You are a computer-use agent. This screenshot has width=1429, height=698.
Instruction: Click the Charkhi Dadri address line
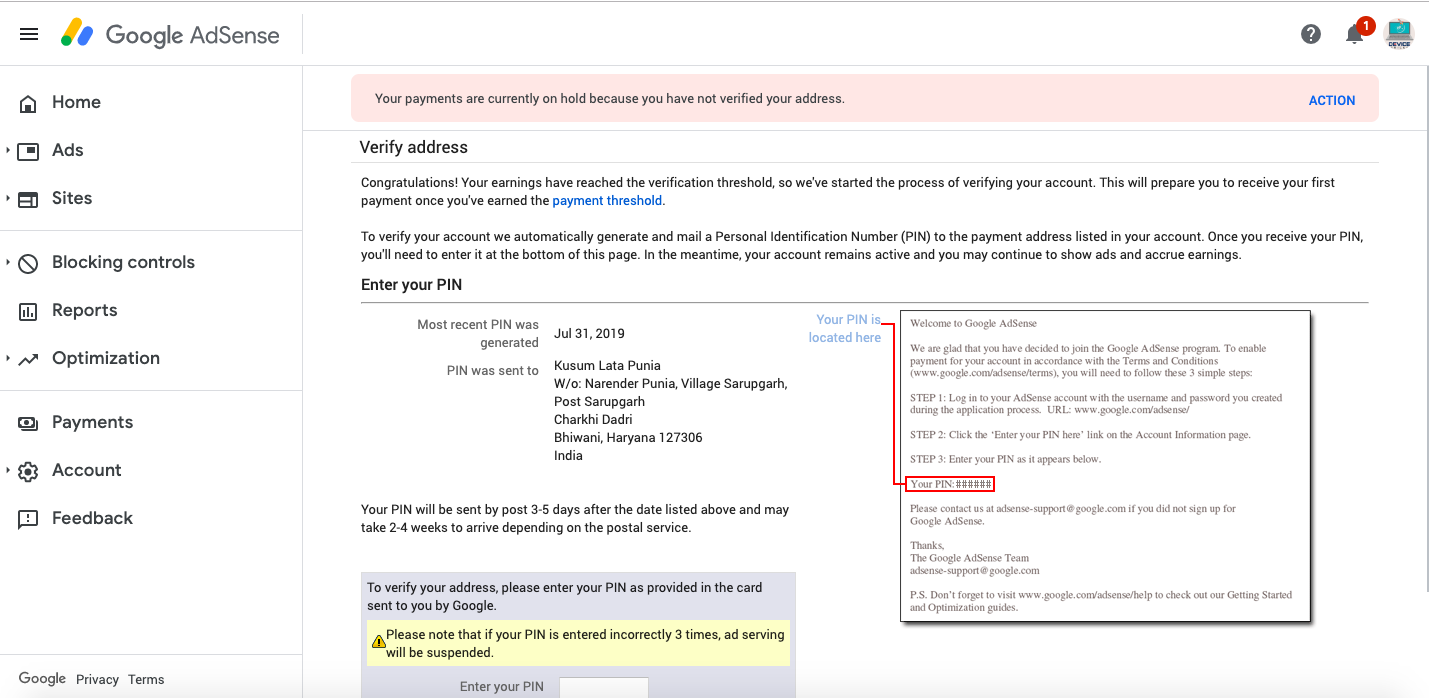click(593, 420)
